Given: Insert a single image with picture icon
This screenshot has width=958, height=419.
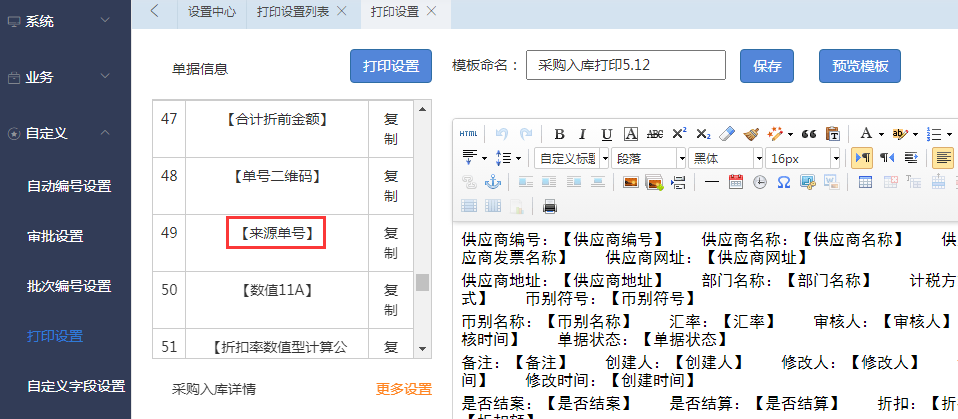Looking at the screenshot, I should (x=631, y=182).
